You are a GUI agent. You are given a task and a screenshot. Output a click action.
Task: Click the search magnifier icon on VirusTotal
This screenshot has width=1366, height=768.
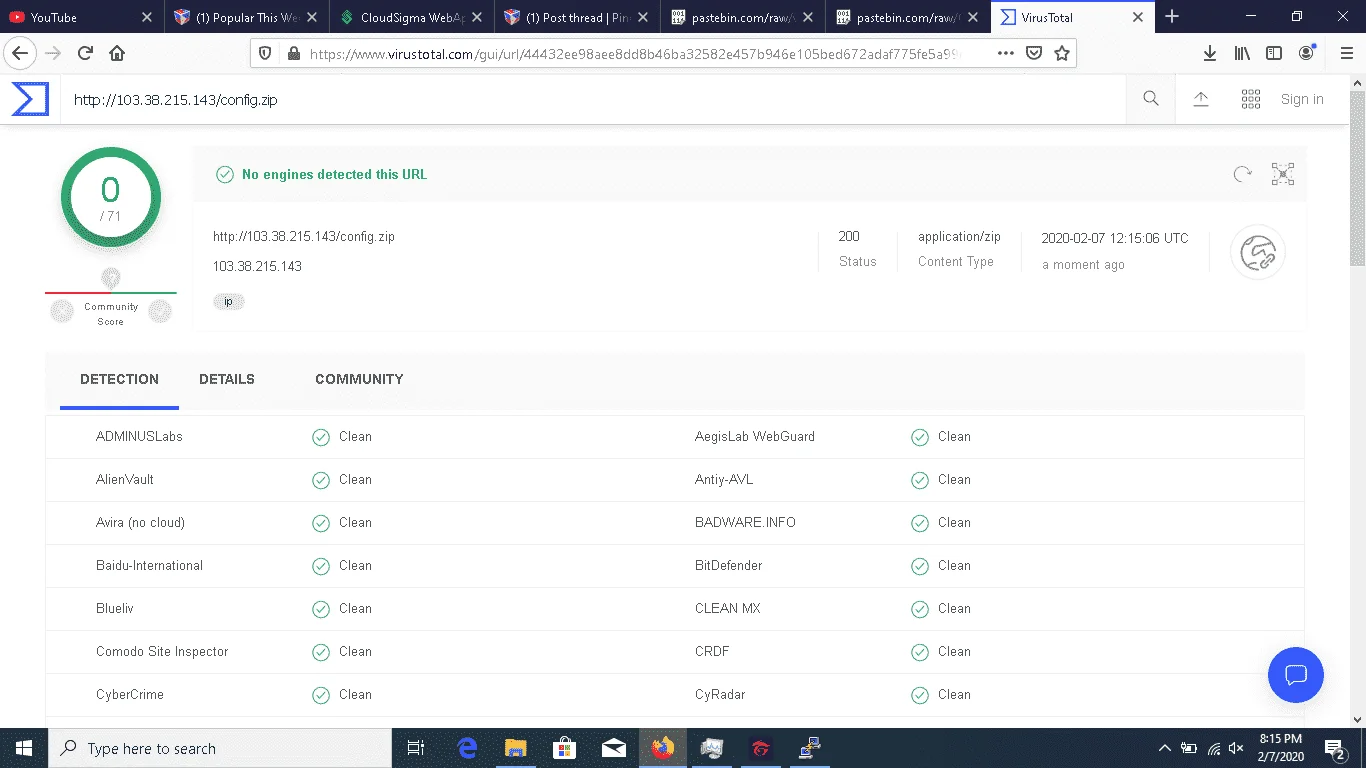pos(1151,98)
